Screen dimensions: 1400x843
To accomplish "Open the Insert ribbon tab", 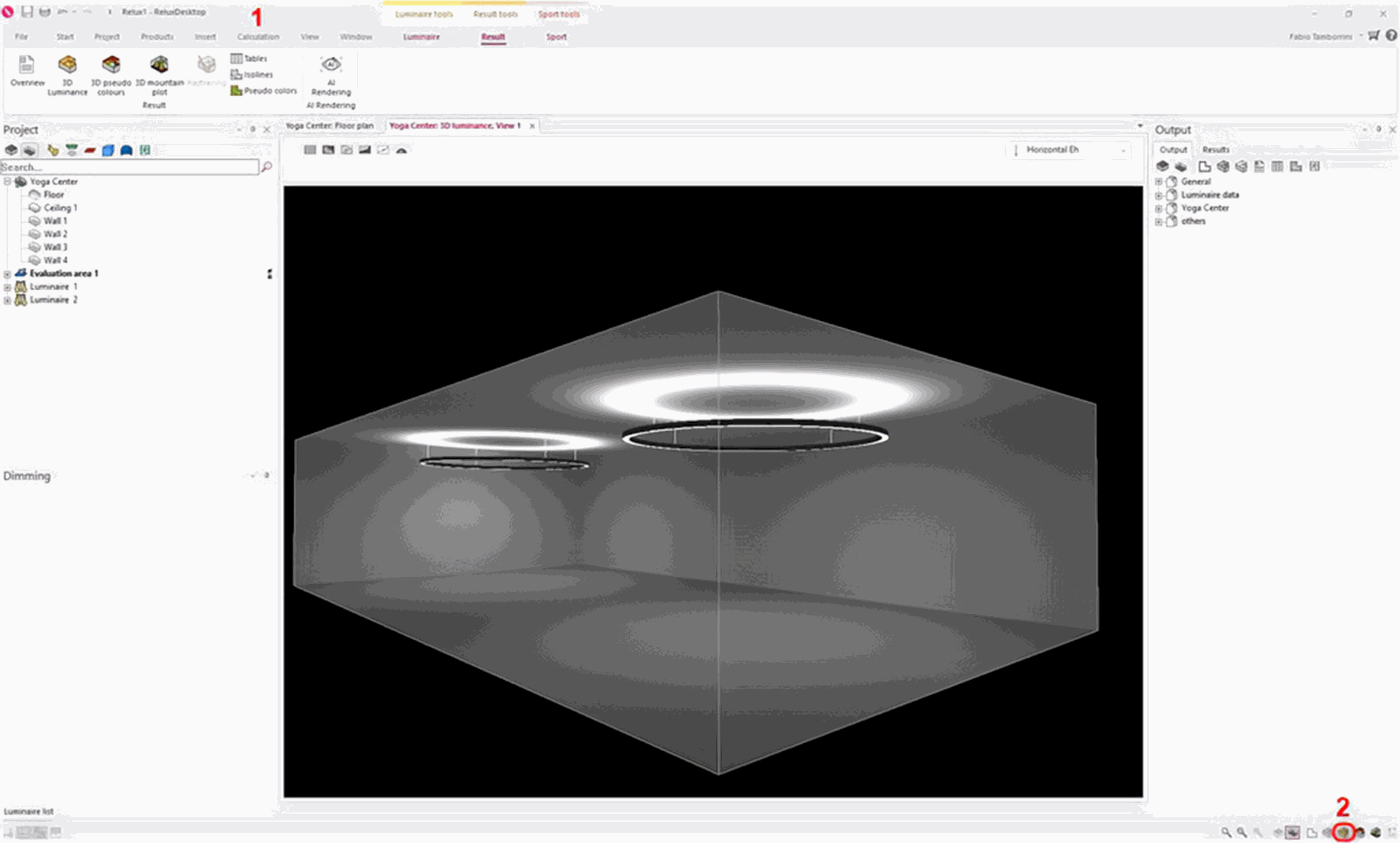I will pyautogui.click(x=205, y=36).
